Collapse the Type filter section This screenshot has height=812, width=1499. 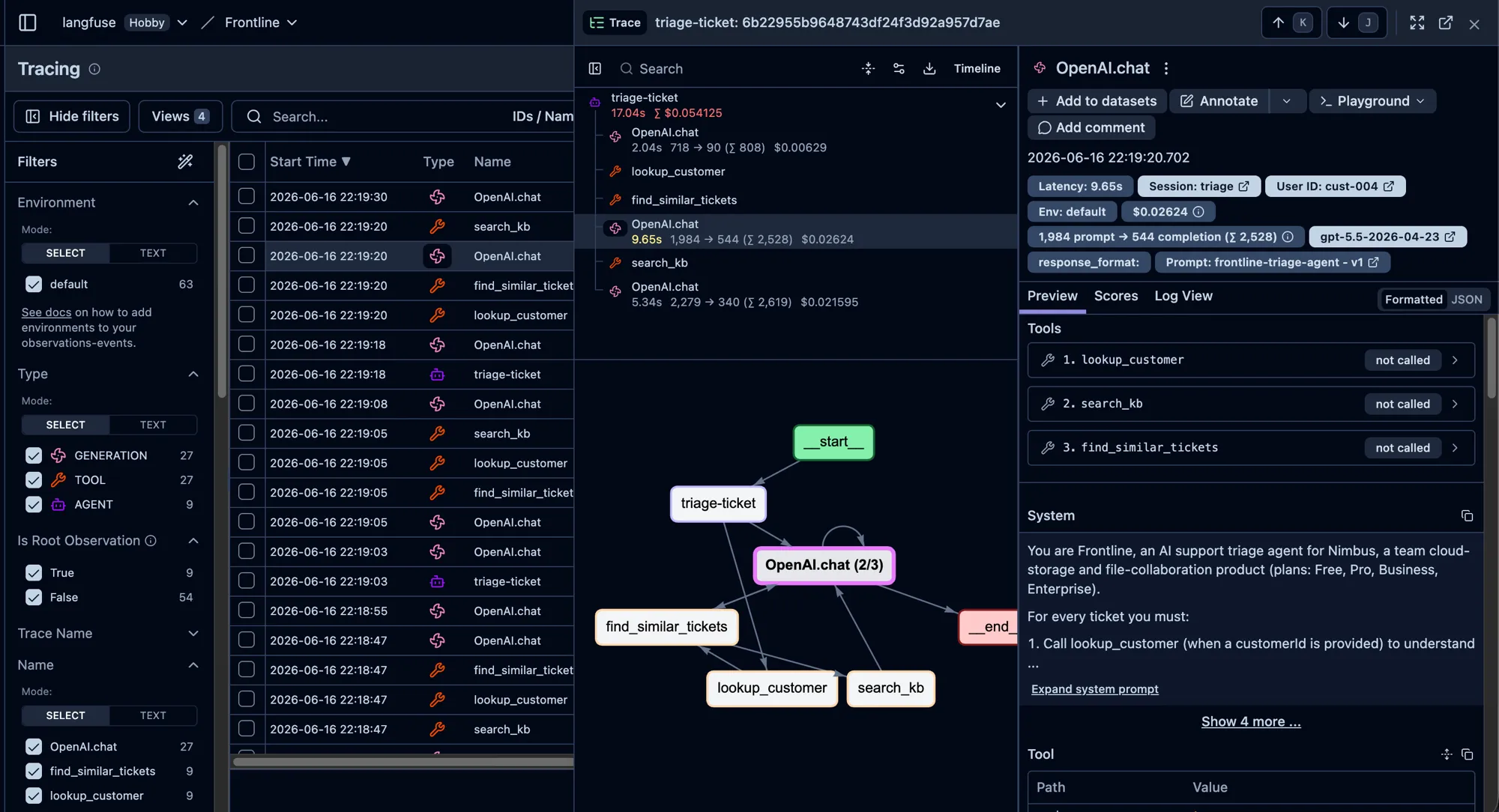click(x=193, y=374)
